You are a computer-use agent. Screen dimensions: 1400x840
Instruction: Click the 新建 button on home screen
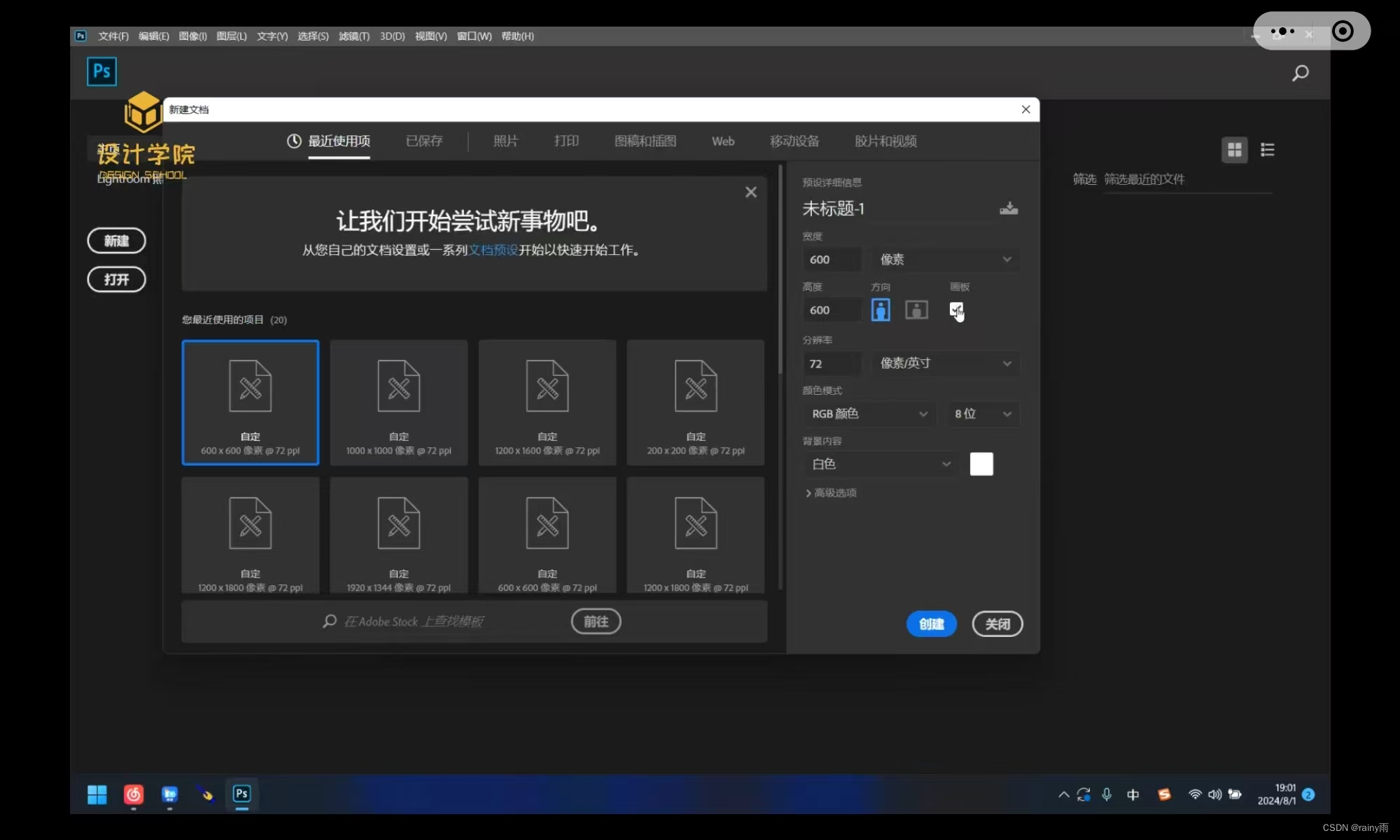click(x=116, y=241)
